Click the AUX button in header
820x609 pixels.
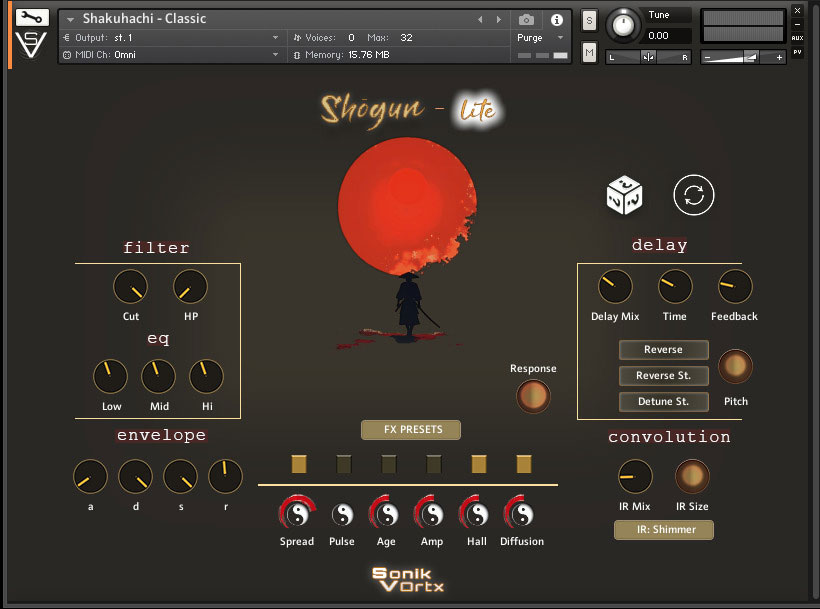point(797,38)
